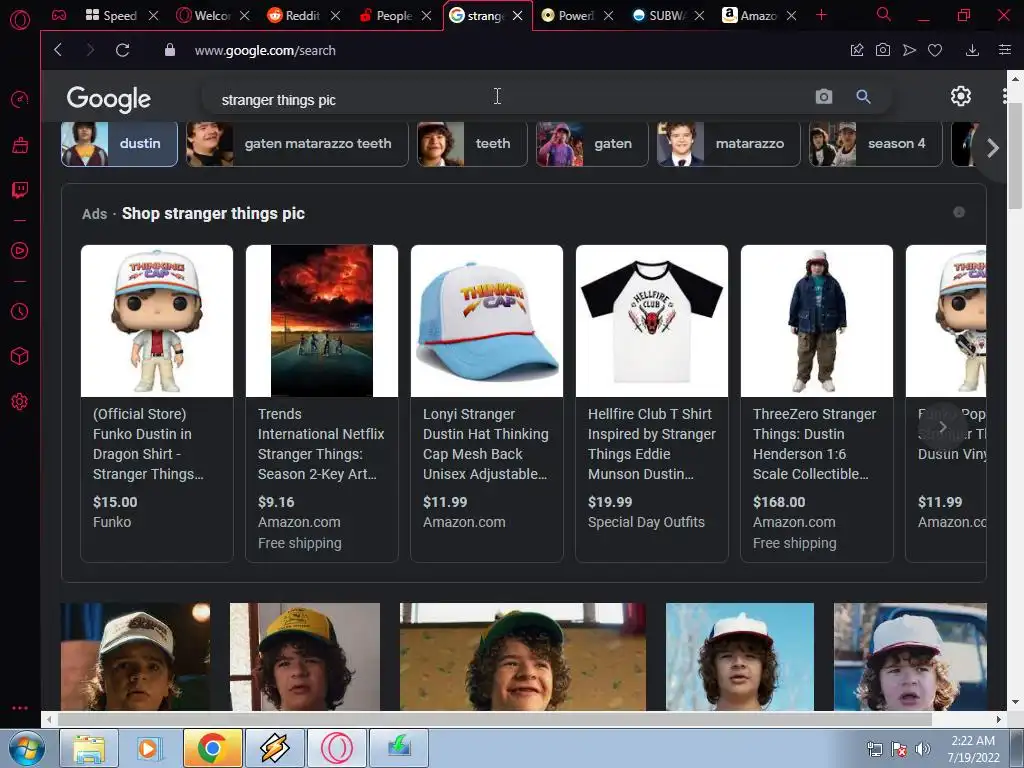Select the 'gaten' filter chip

point(592,144)
